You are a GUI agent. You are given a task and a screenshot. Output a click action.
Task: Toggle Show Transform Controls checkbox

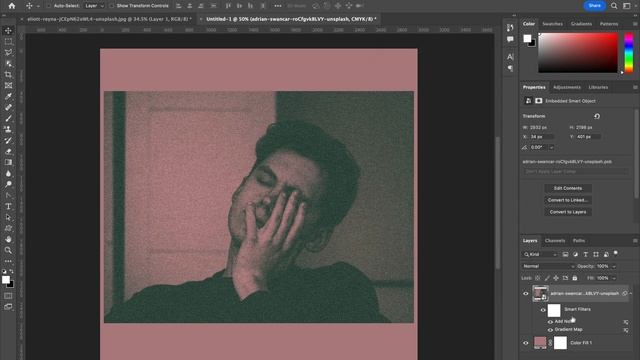(111, 6)
